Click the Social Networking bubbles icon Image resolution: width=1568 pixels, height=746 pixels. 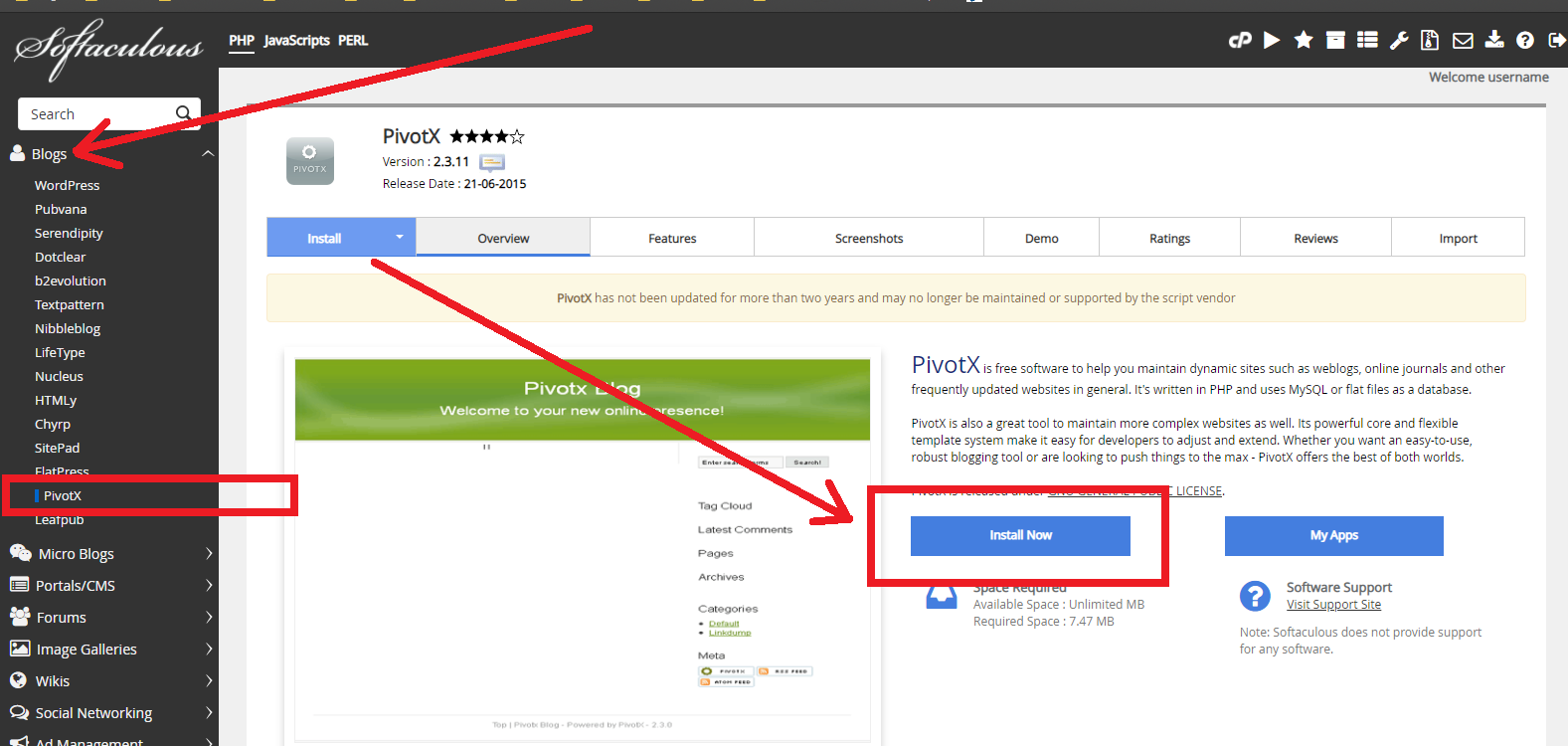(x=19, y=712)
